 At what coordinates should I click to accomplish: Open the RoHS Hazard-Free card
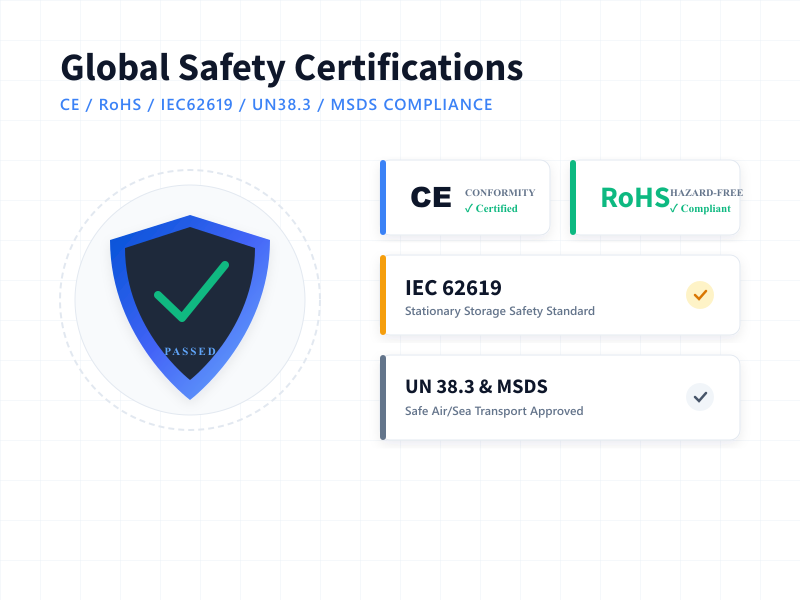click(655, 197)
